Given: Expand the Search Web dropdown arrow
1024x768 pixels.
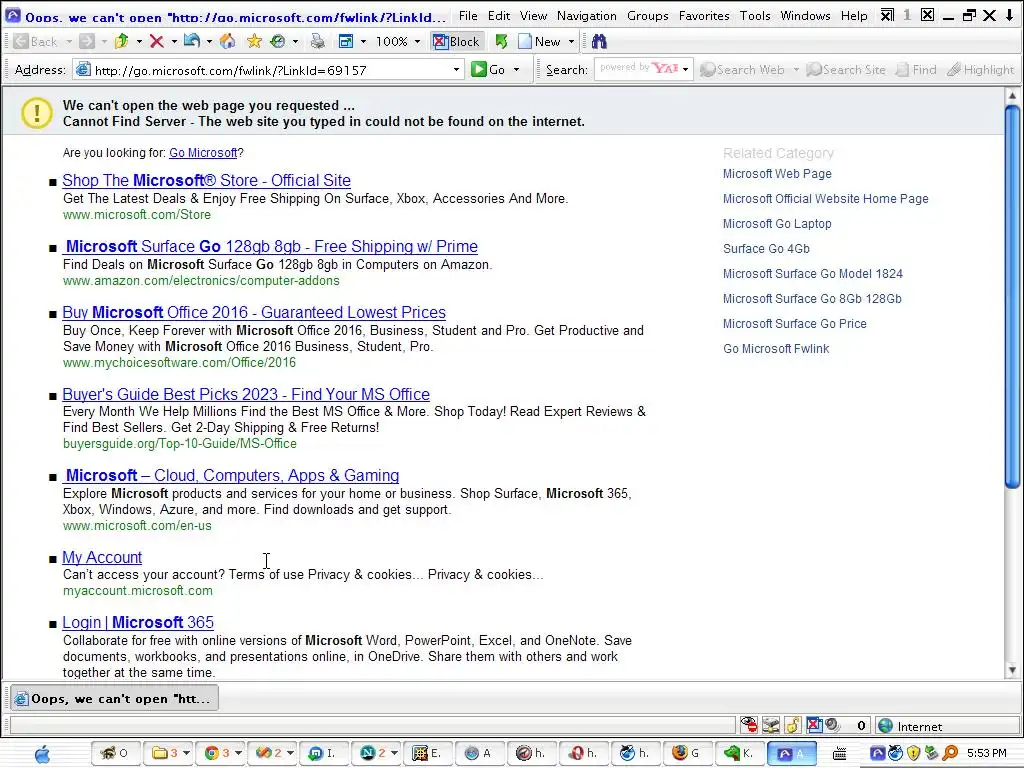Looking at the screenshot, I should pos(795,69).
